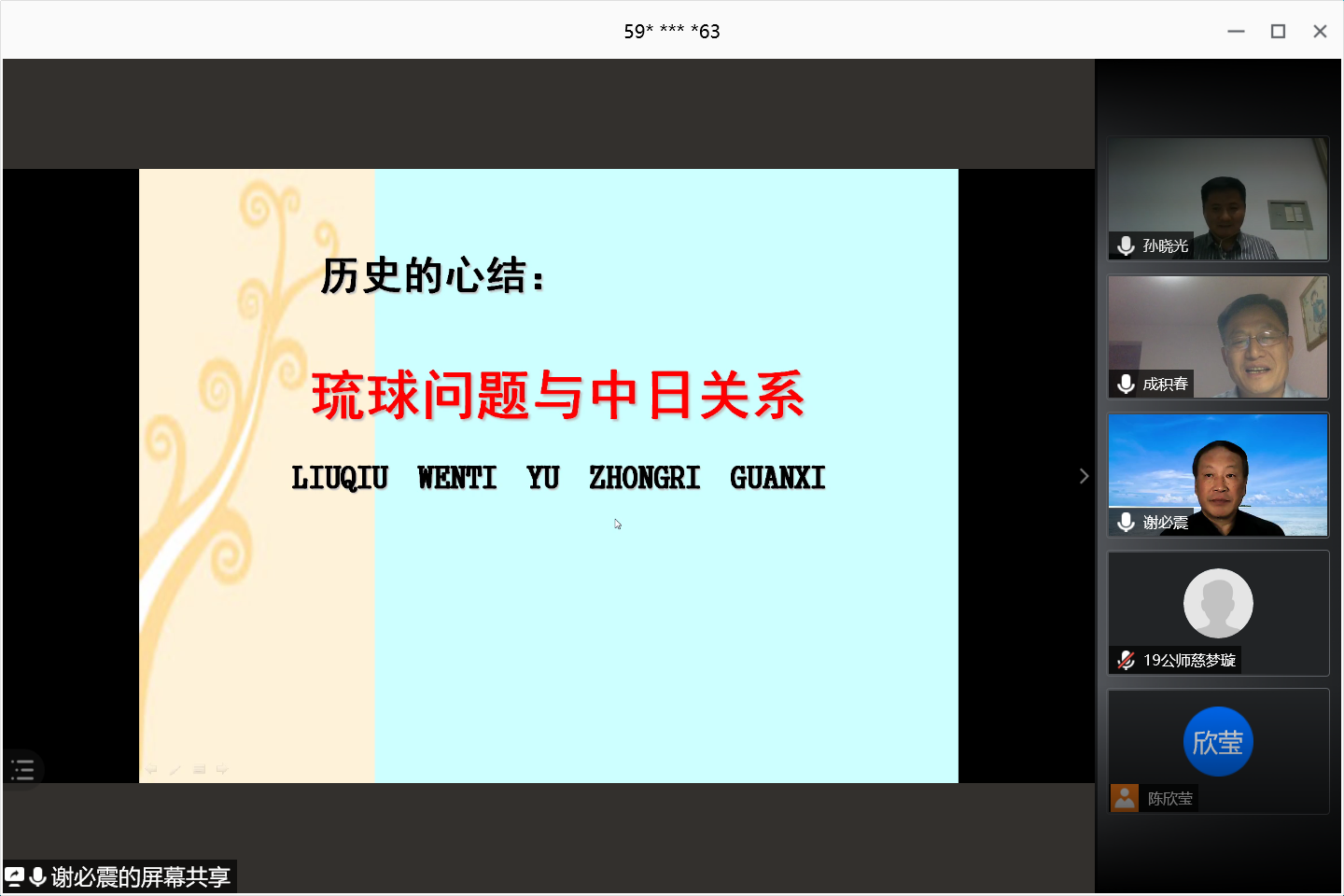Open the list menu button at left edge
Viewport: 1344px width, 896px height.
click(x=22, y=770)
